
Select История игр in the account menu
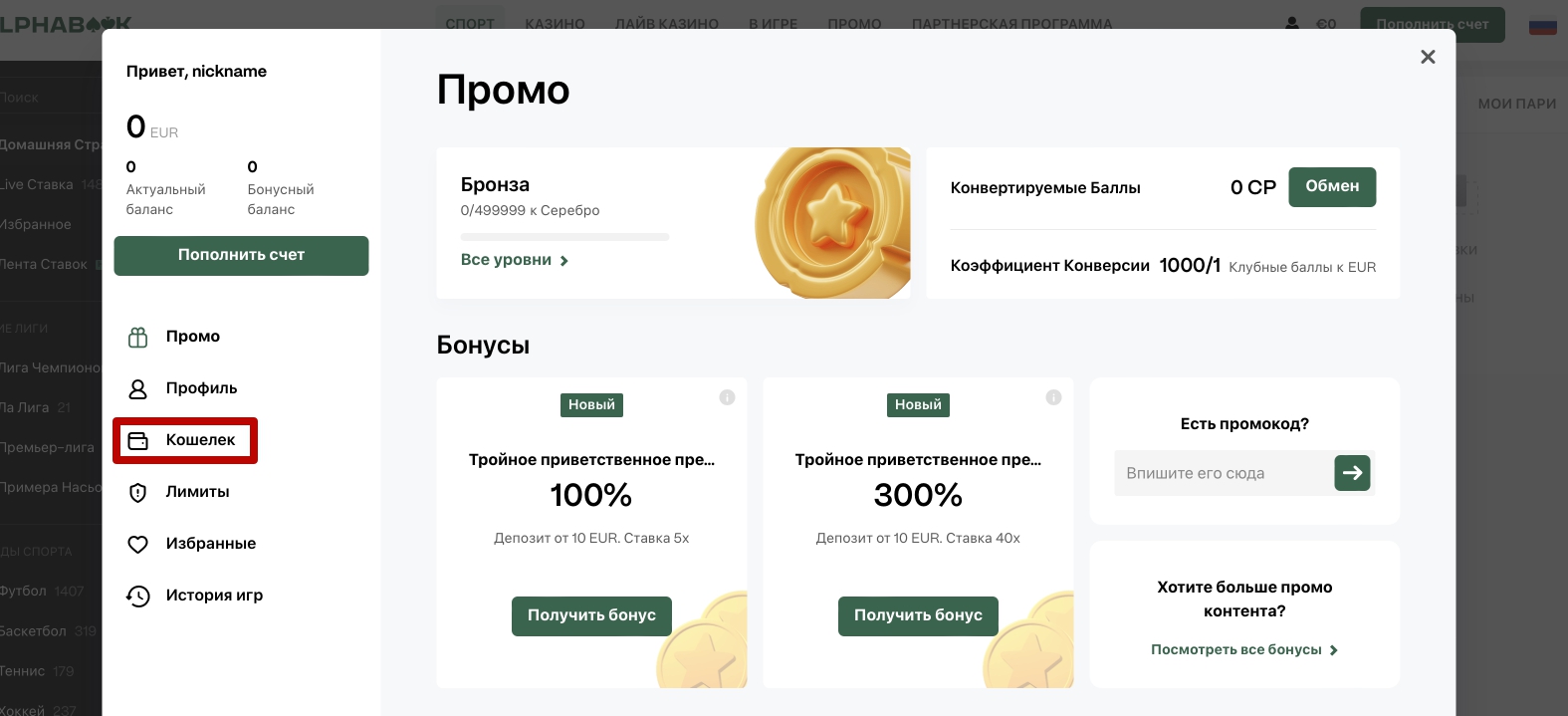tap(214, 596)
